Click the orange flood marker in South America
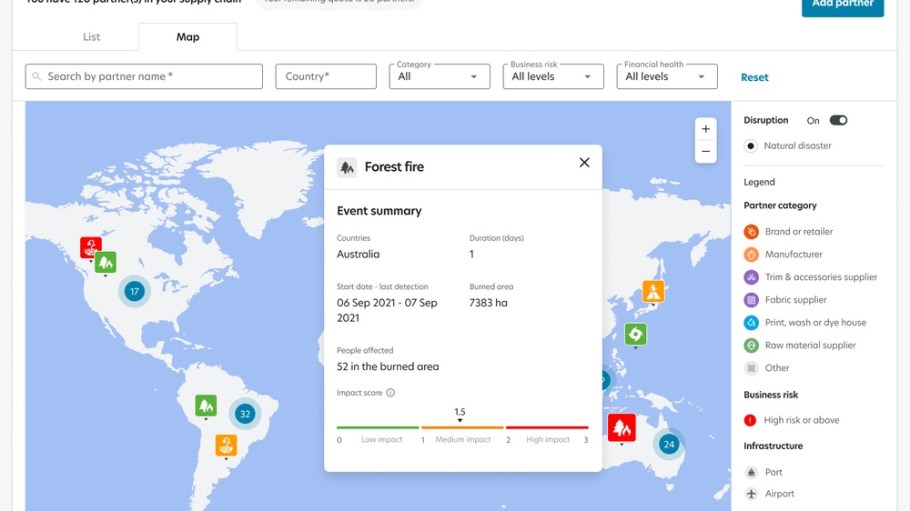Screen dimensions: 910x511 click(x=226, y=445)
